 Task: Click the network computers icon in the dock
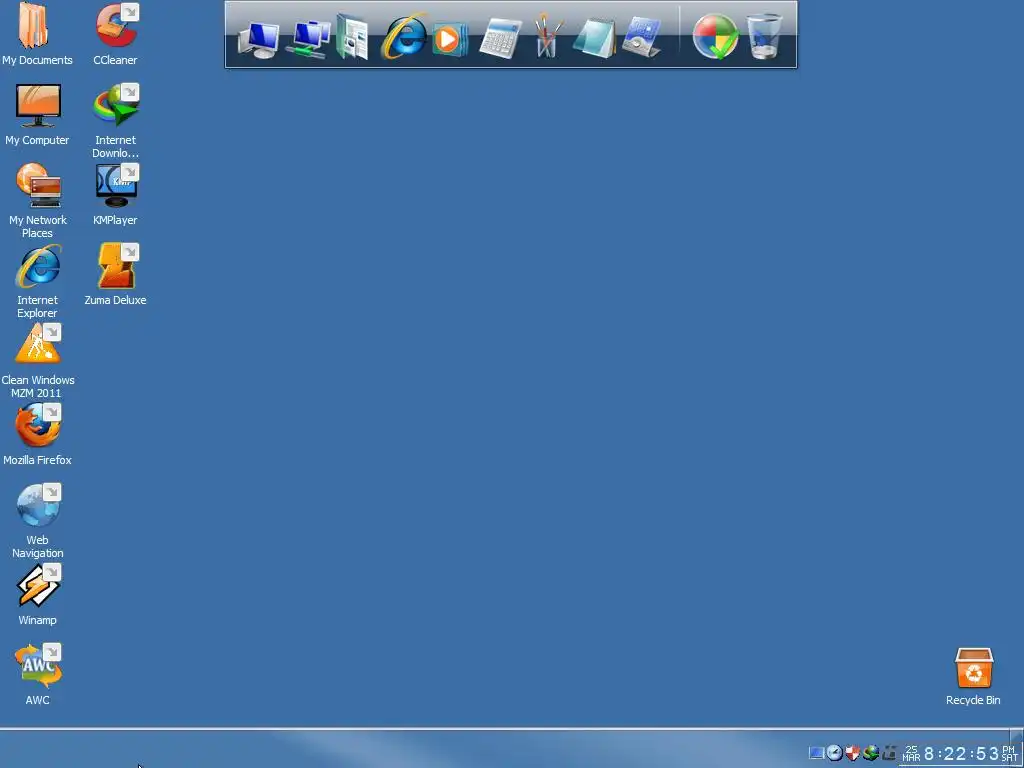(307, 39)
